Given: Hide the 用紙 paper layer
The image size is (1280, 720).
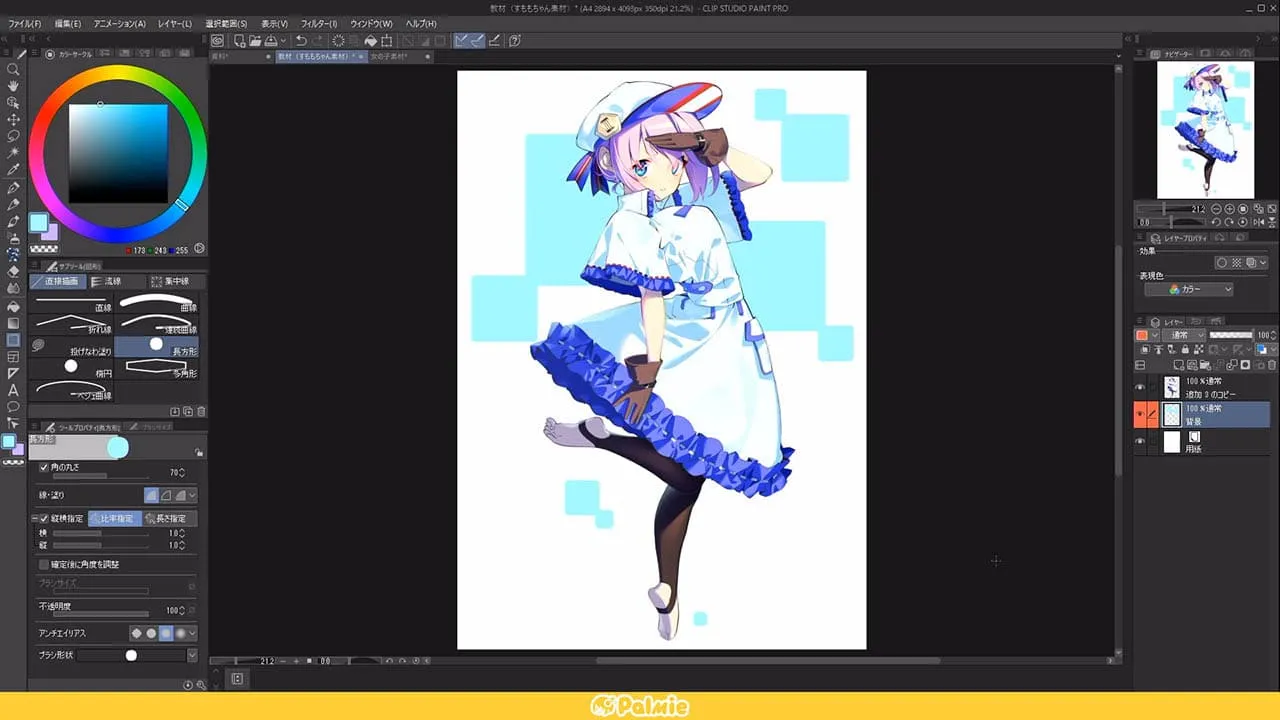Looking at the screenshot, I should coord(1141,439).
